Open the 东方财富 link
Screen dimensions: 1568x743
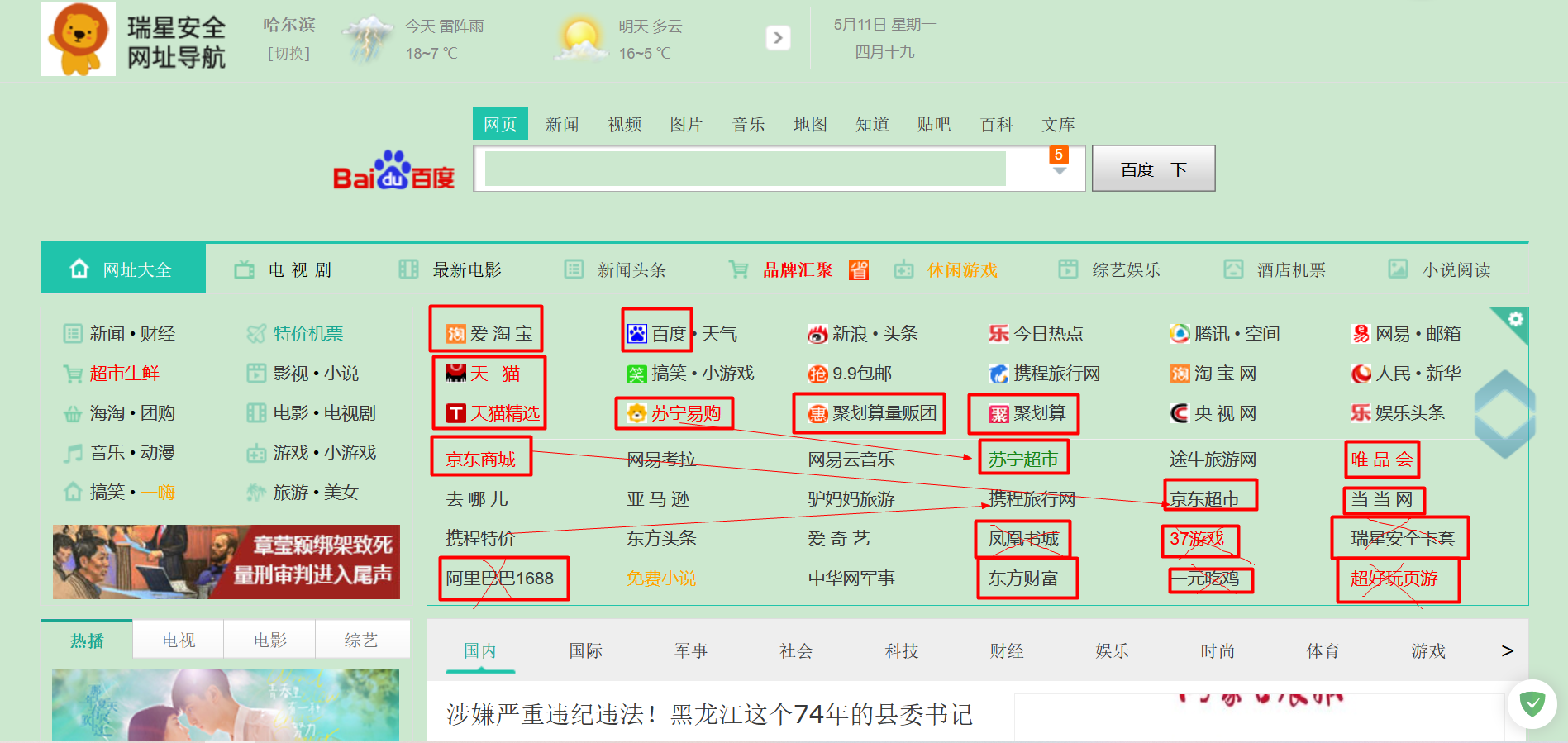tap(1023, 578)
